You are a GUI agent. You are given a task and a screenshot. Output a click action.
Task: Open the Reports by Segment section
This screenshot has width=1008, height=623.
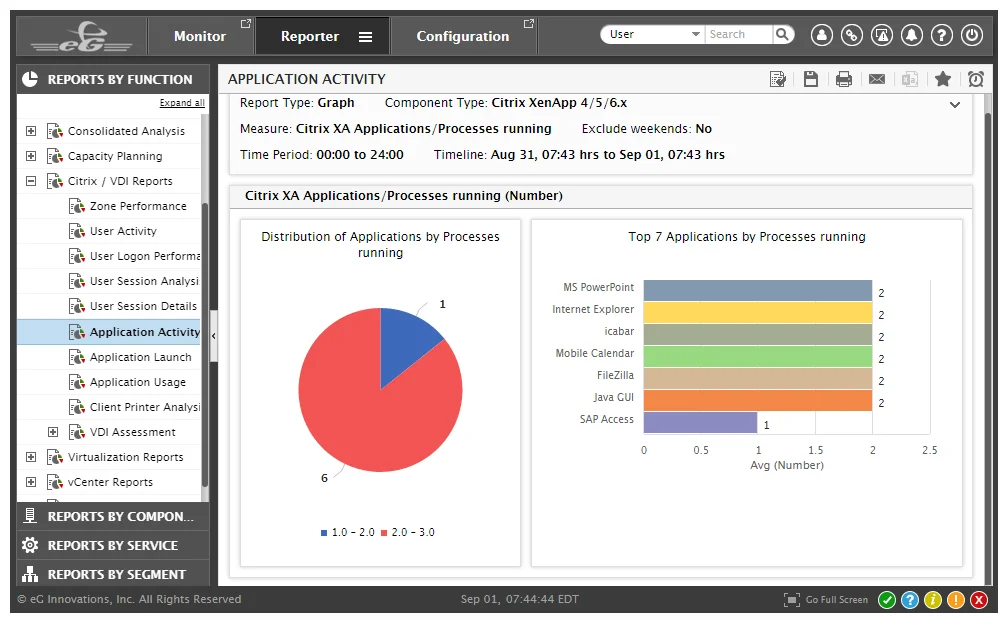point(113,574)
